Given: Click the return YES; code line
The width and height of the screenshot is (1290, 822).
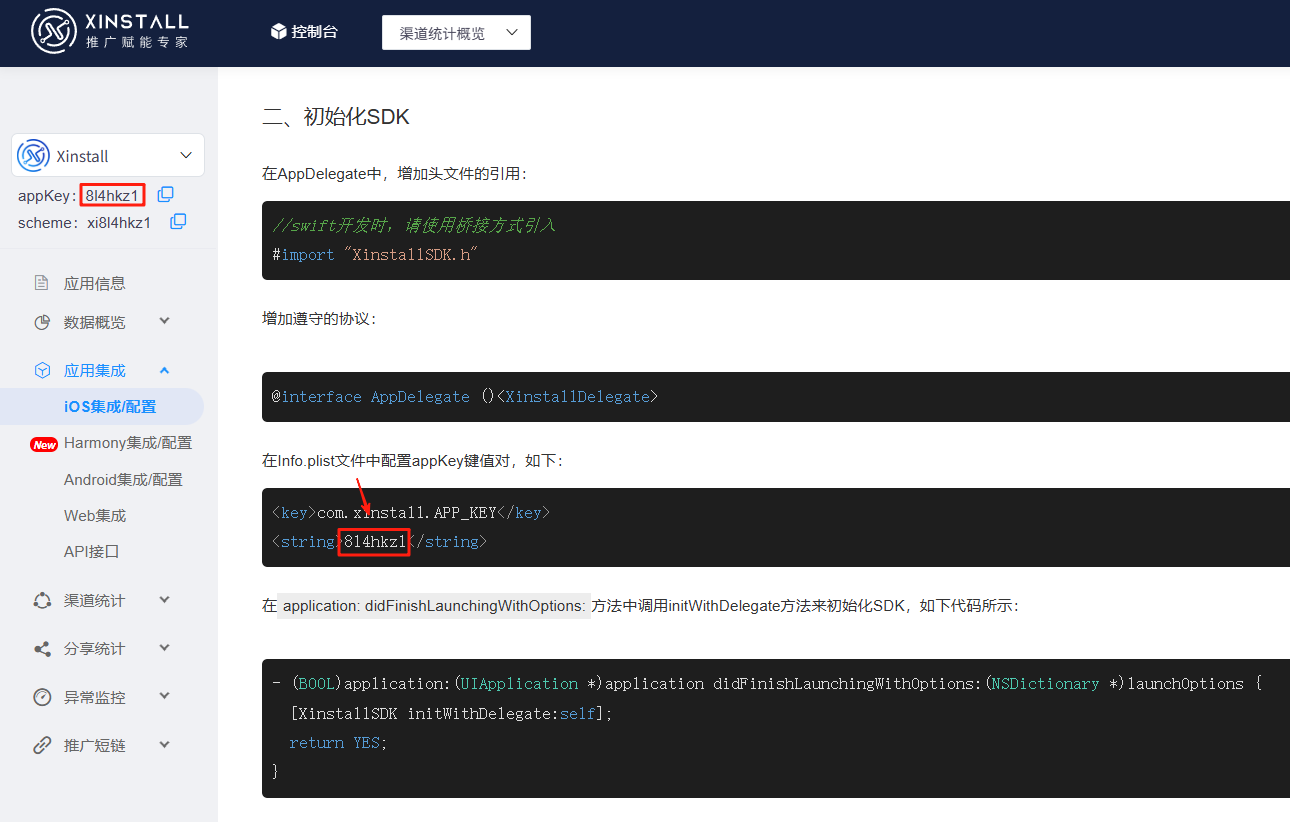Looking at the screenshot, I should coord(338,743).
